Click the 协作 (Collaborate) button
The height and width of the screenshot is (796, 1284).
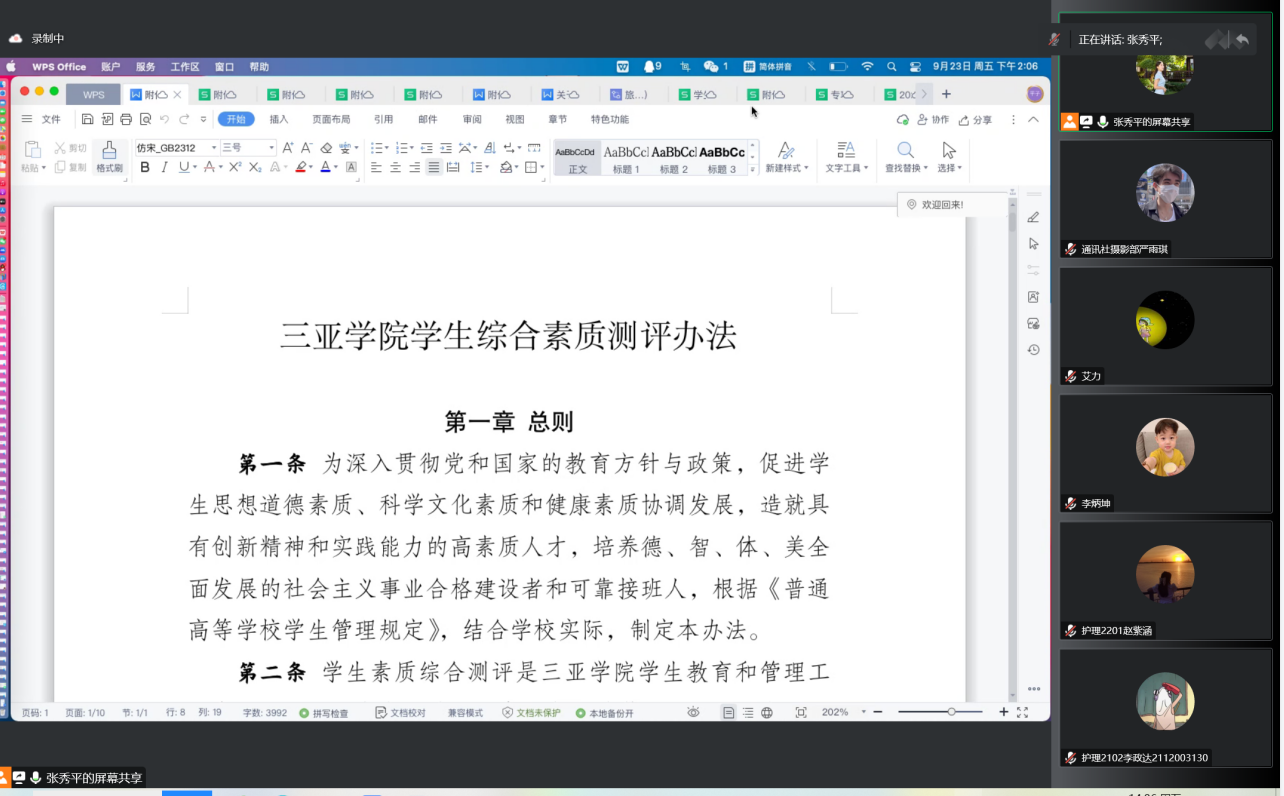tap(932, 120)
